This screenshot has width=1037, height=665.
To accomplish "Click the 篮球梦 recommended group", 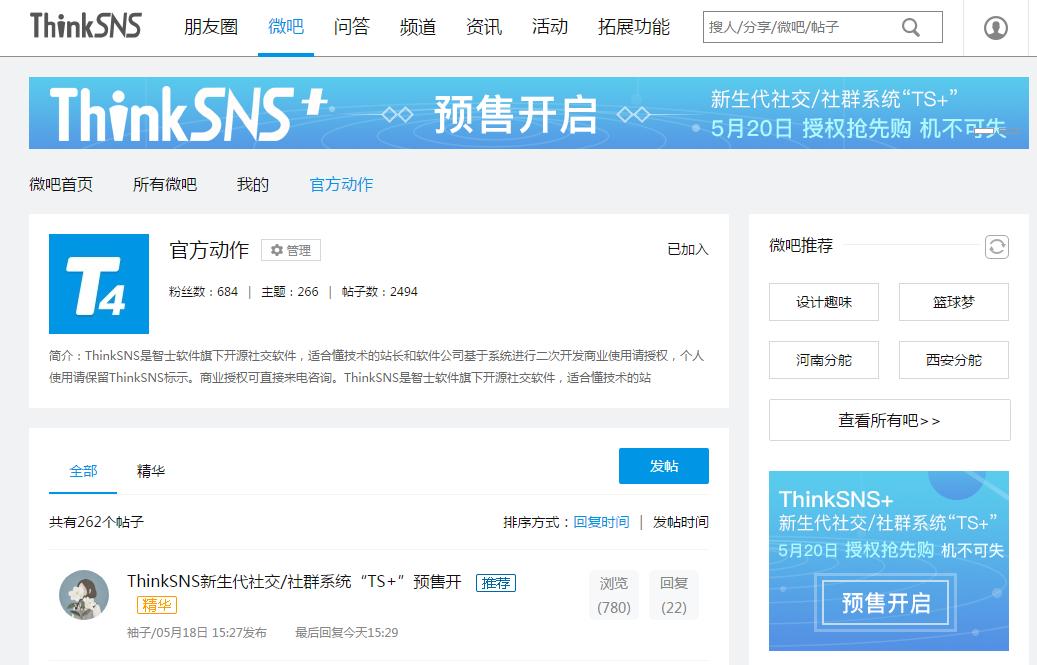I will (953, 302).
